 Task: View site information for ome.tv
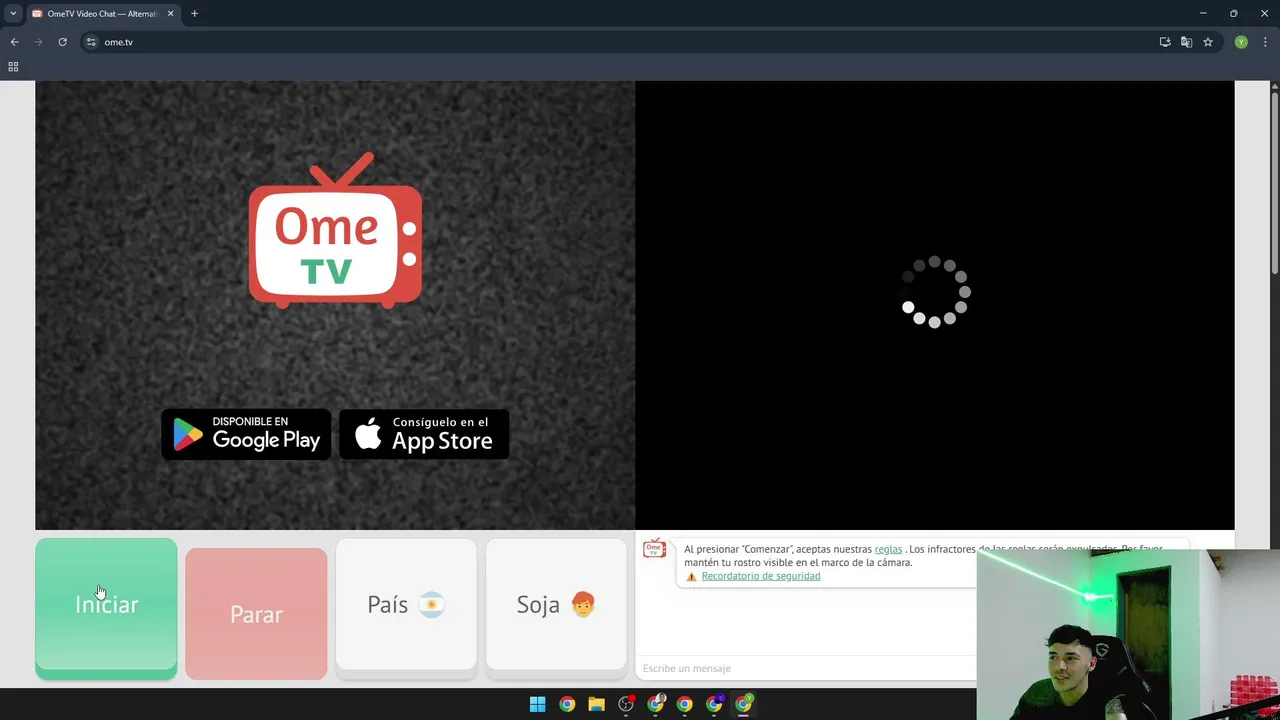click(91, 42)
